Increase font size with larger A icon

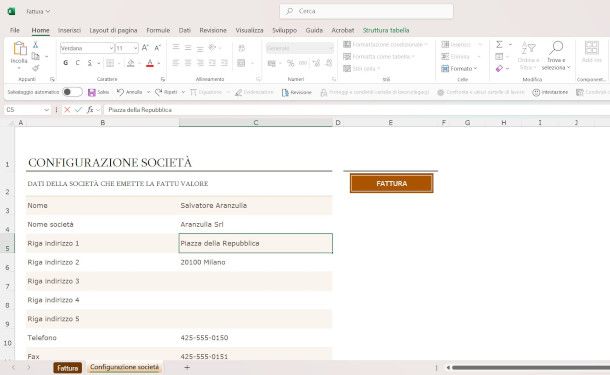[145, 48]
